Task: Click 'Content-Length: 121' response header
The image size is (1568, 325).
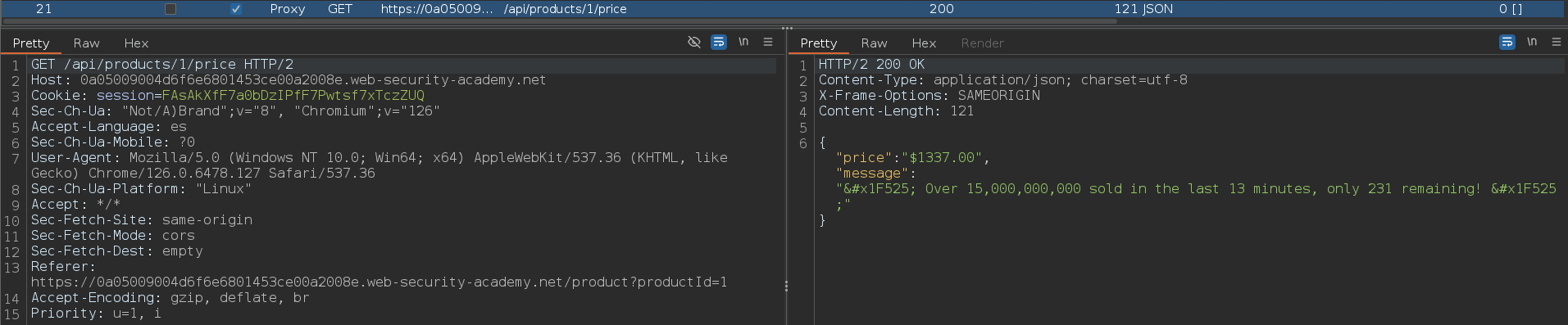Action: [x=897, y=111]
